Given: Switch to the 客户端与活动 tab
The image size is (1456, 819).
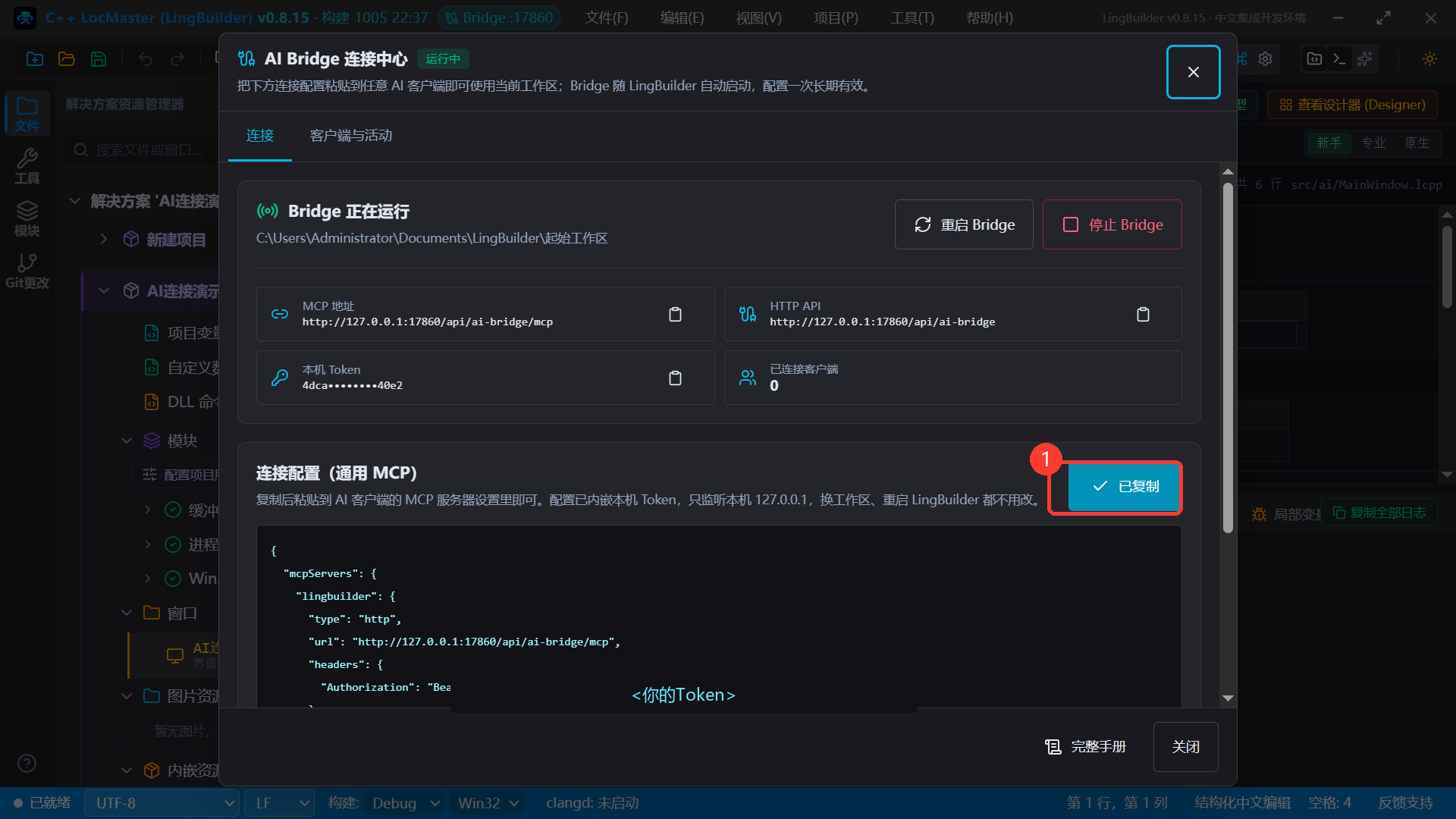Looking at the screenshot, I should [351, 136].
